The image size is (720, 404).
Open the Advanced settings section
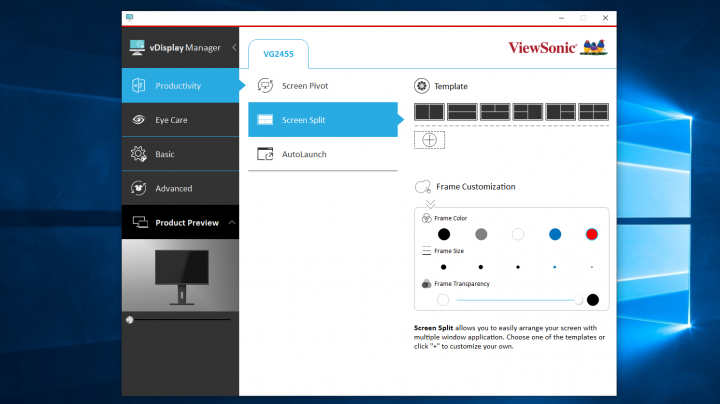[180, 188]
